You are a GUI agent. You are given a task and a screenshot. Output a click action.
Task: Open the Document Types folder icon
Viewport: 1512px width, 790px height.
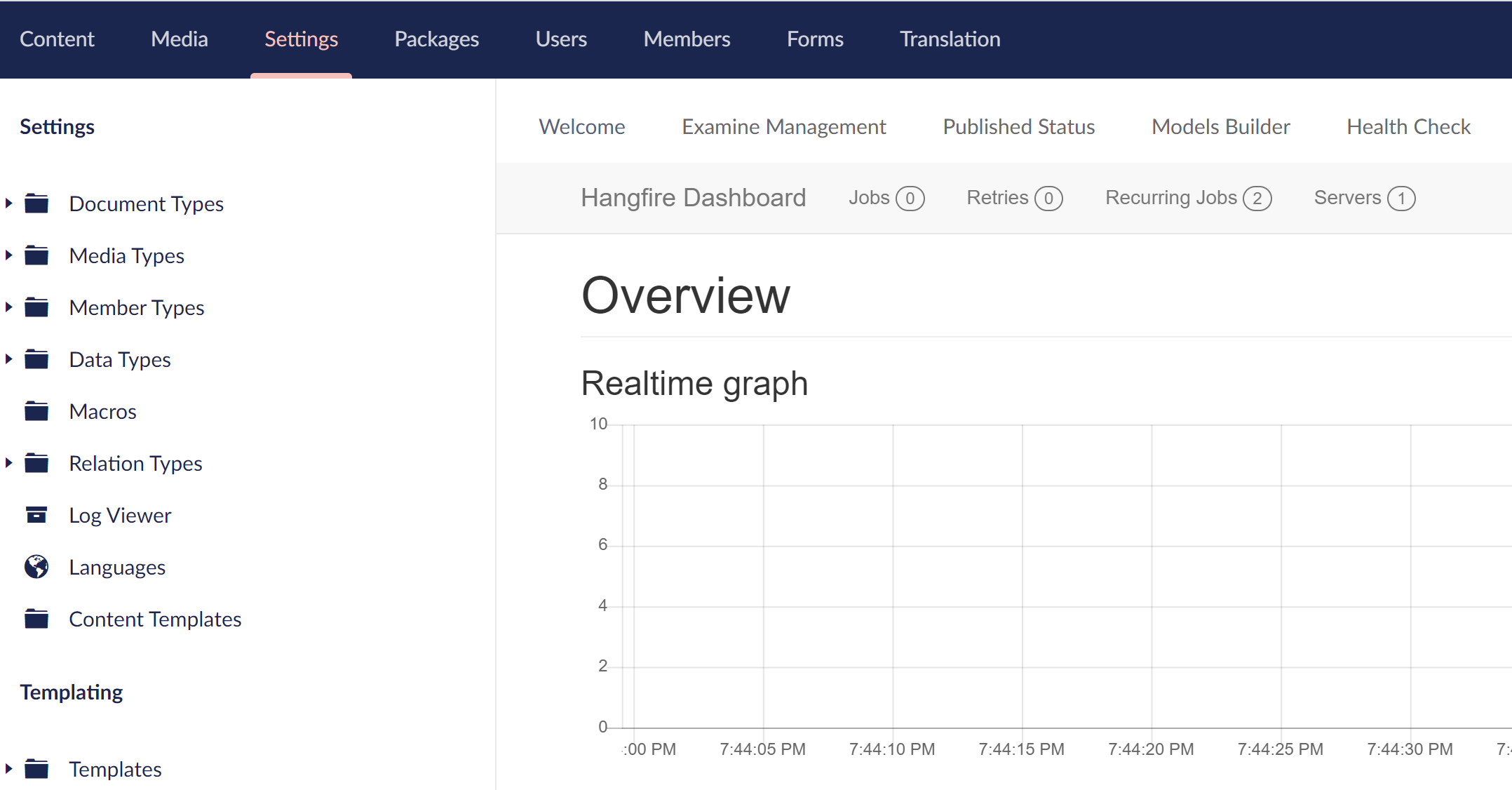pos(36,203)
